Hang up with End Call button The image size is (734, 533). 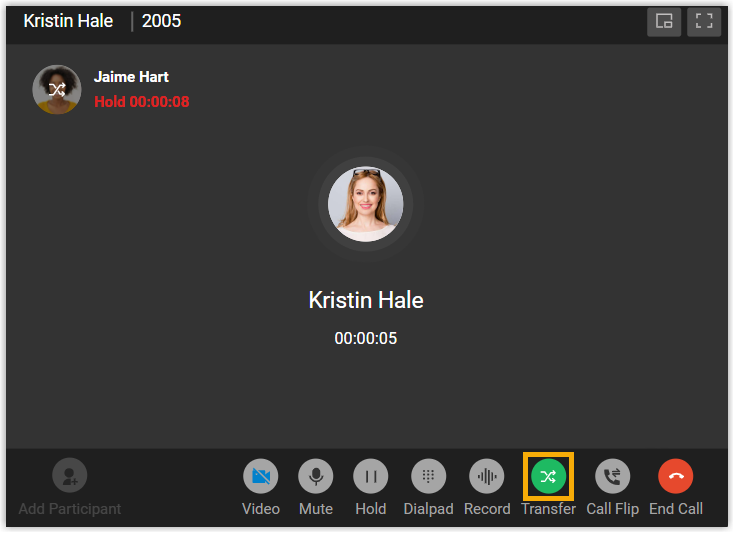click(675, 476)
